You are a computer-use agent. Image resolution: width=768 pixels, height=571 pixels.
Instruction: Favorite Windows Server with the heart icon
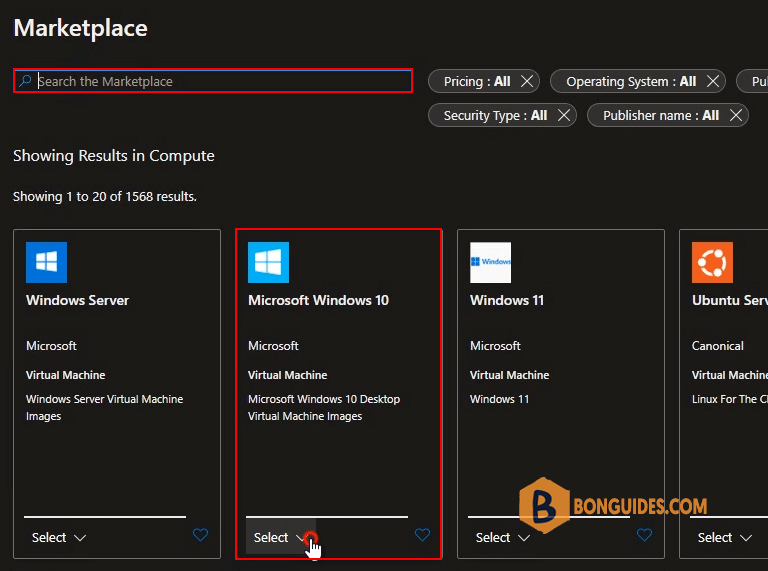click(200, 535)
